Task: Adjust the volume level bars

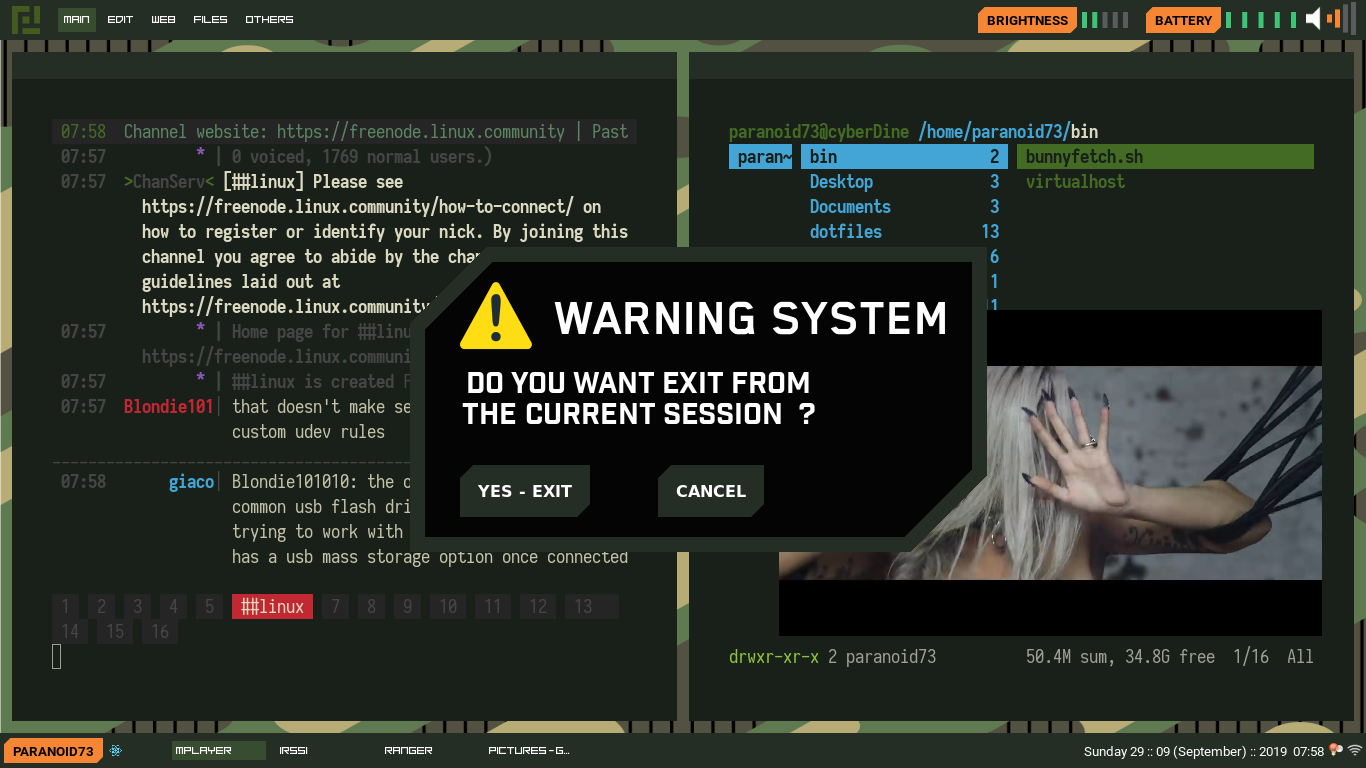Action: tap(1342, 19)
